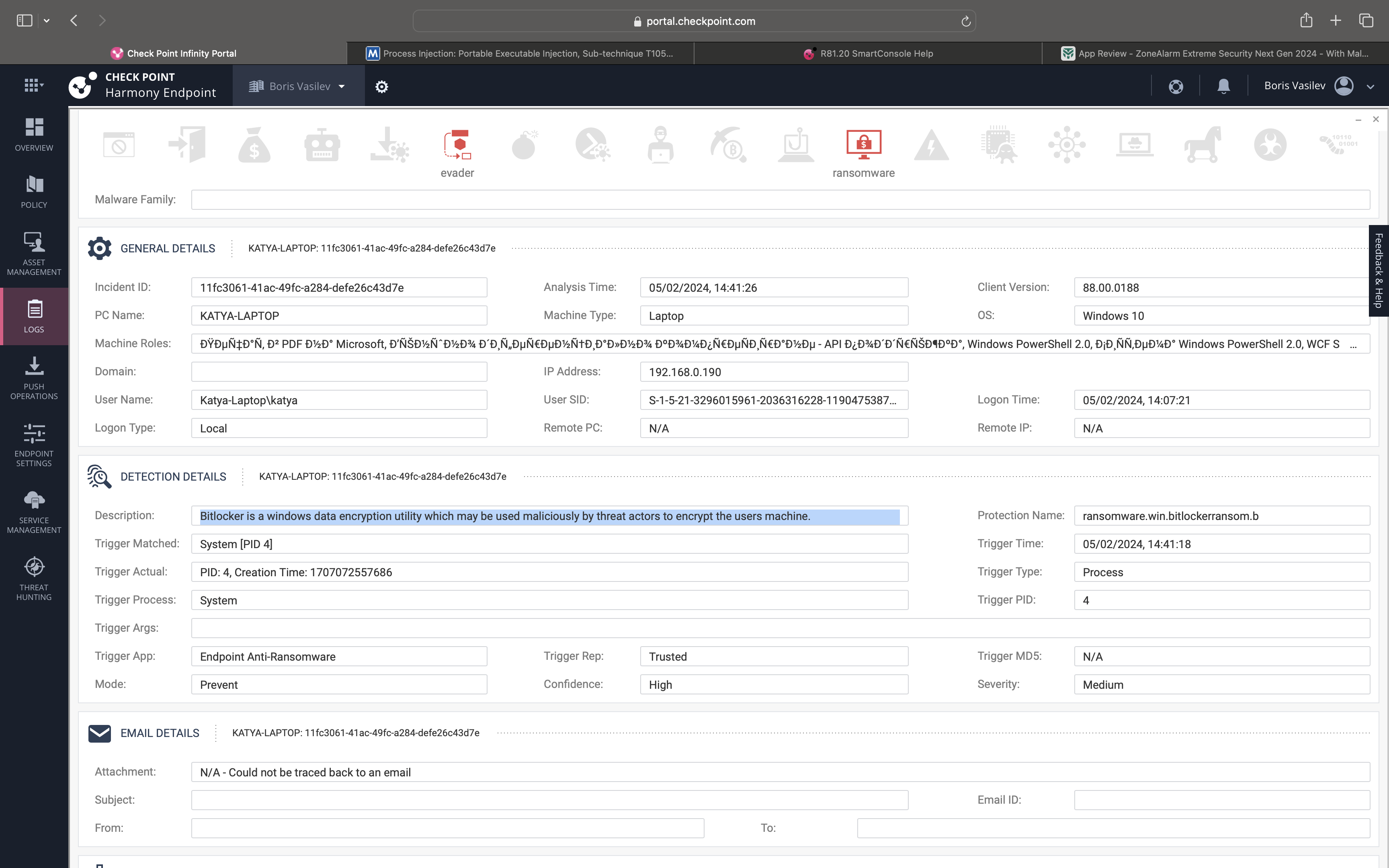This screenshot has width=1389, height=868.
Task: Toggle the Safari sidebar button
Action: [24, 20]
